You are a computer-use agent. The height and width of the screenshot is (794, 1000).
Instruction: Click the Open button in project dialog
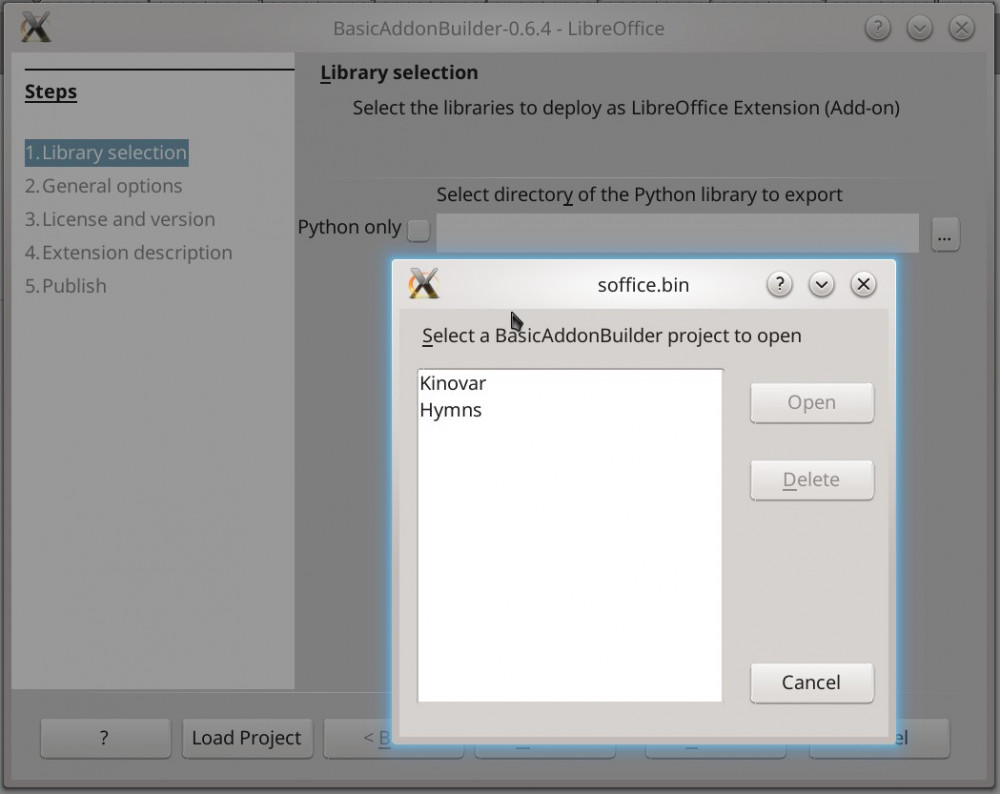pos(812,402)
